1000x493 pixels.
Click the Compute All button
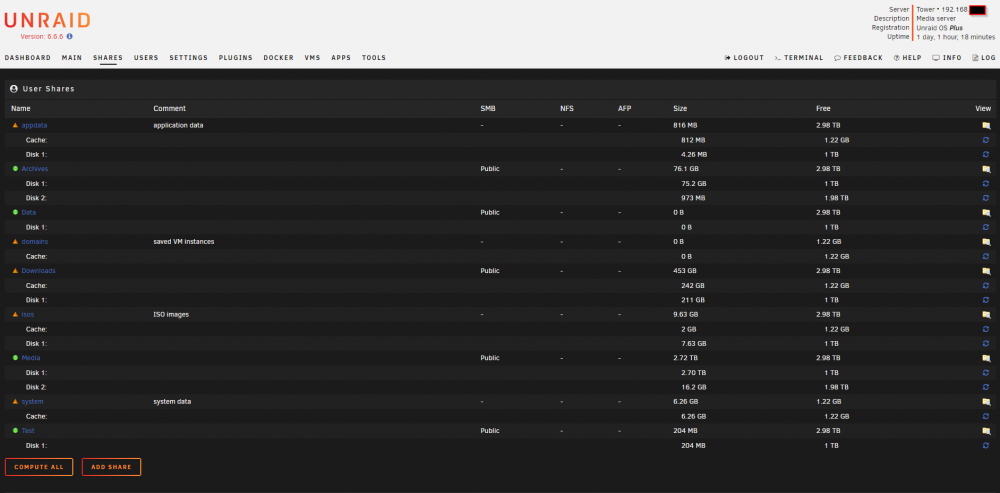[x=39, y=467]
